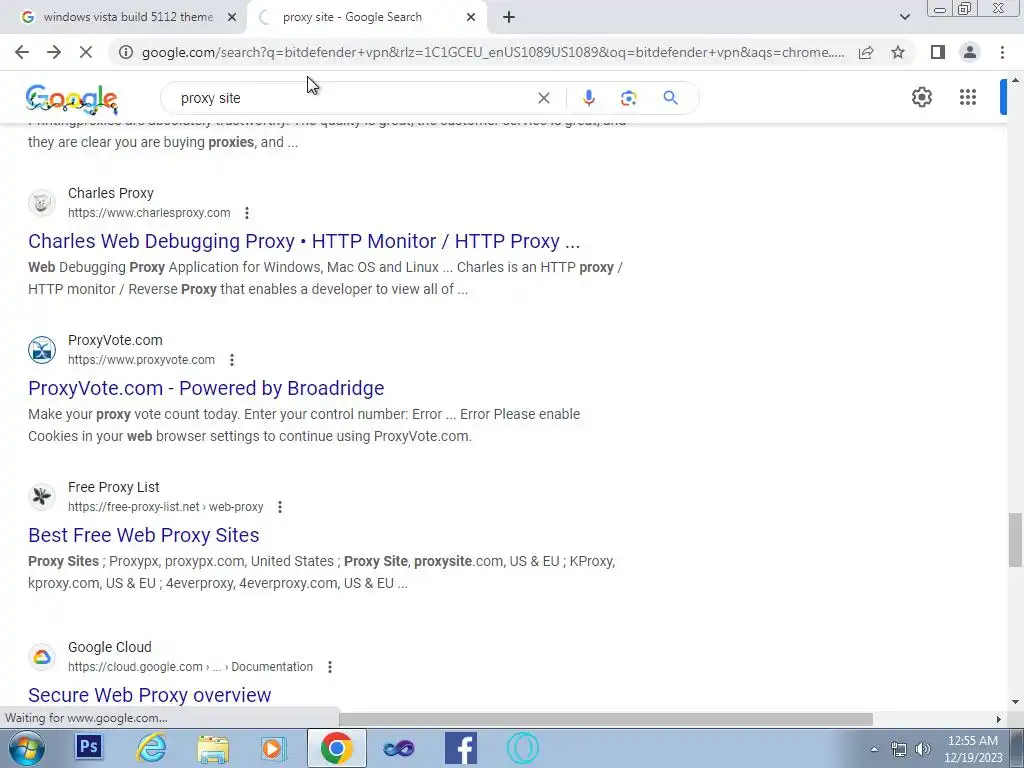The image size is (1024, 768).
Task: Open Windows Media Player on taskbar
Action: click(x=274, y=748)
